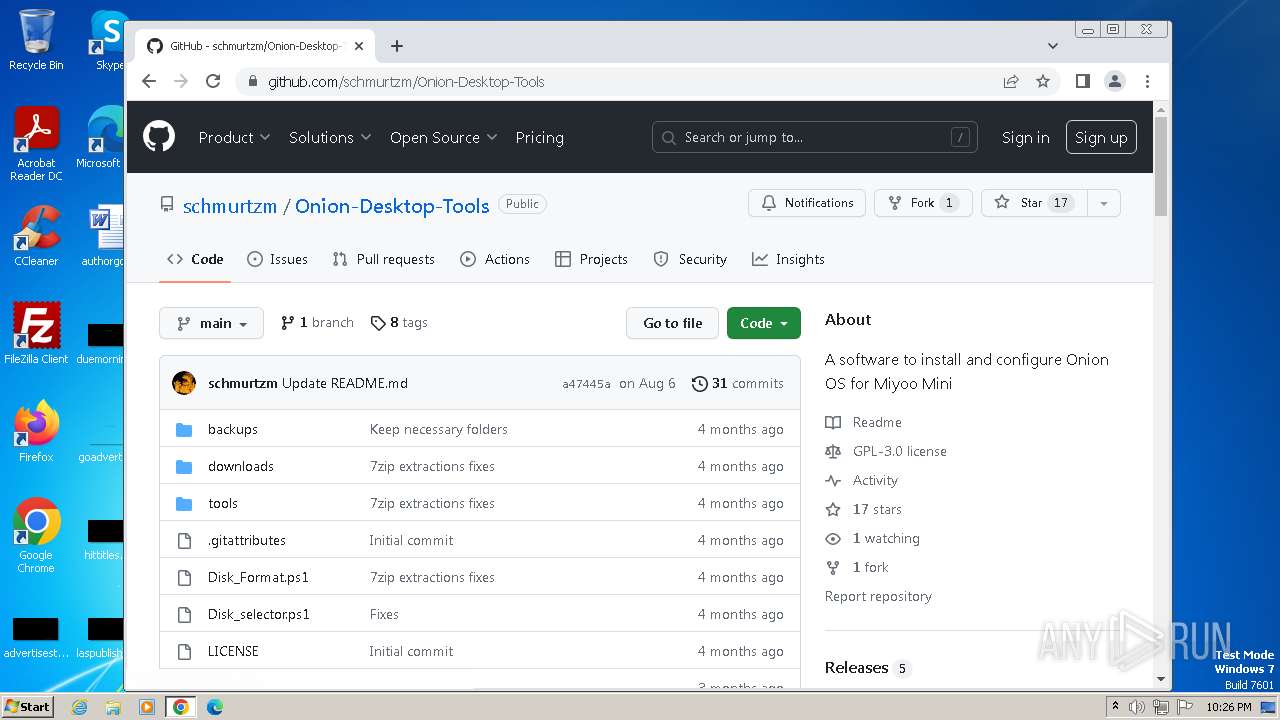Open Google Chrome desktop icon
The image size is (1280, 720).
click(x=36, y=535)
